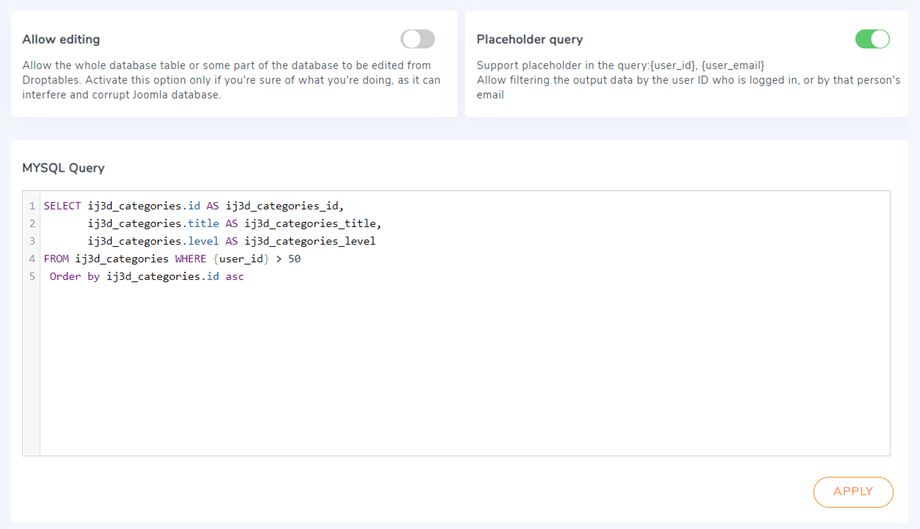Click line number 1 in editor gutter
920x529 pixels.
tap(32, 206)
